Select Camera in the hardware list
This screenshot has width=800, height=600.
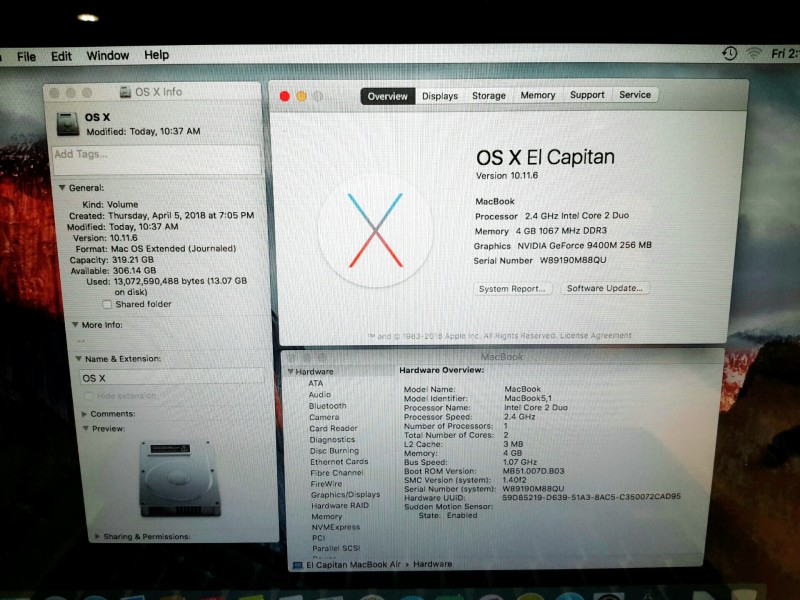[324, 417]
